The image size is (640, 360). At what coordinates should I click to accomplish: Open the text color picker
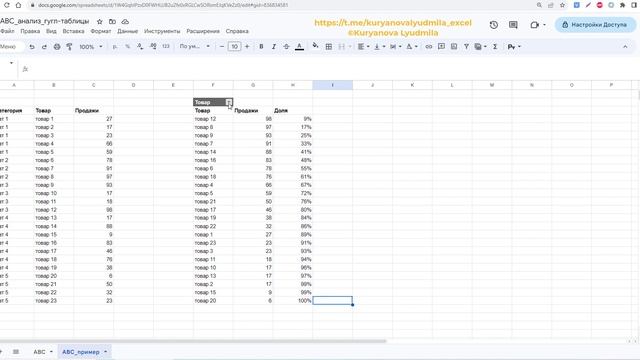(x=299, y=47)
